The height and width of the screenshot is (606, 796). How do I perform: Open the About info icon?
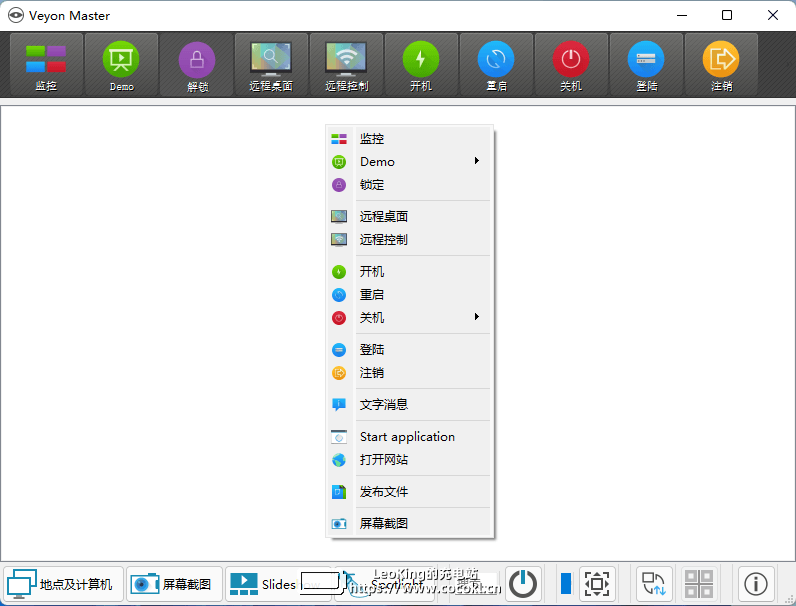coord(755,584)
